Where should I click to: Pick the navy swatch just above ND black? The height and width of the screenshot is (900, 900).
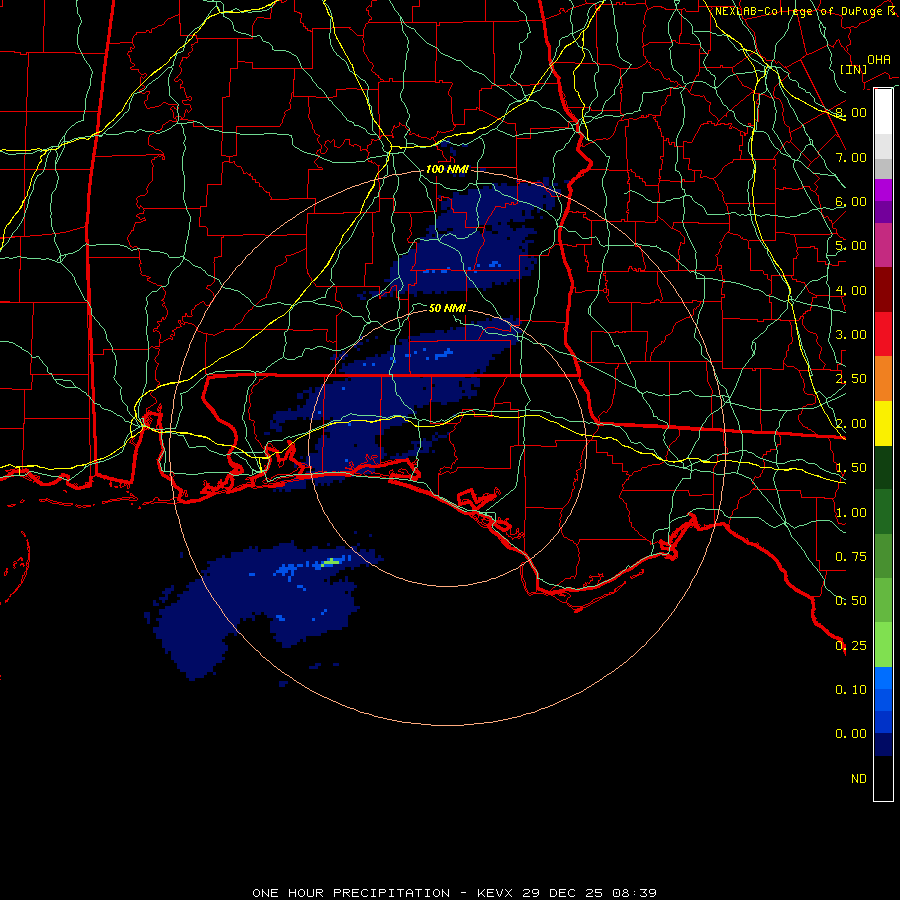coord(883,744)
